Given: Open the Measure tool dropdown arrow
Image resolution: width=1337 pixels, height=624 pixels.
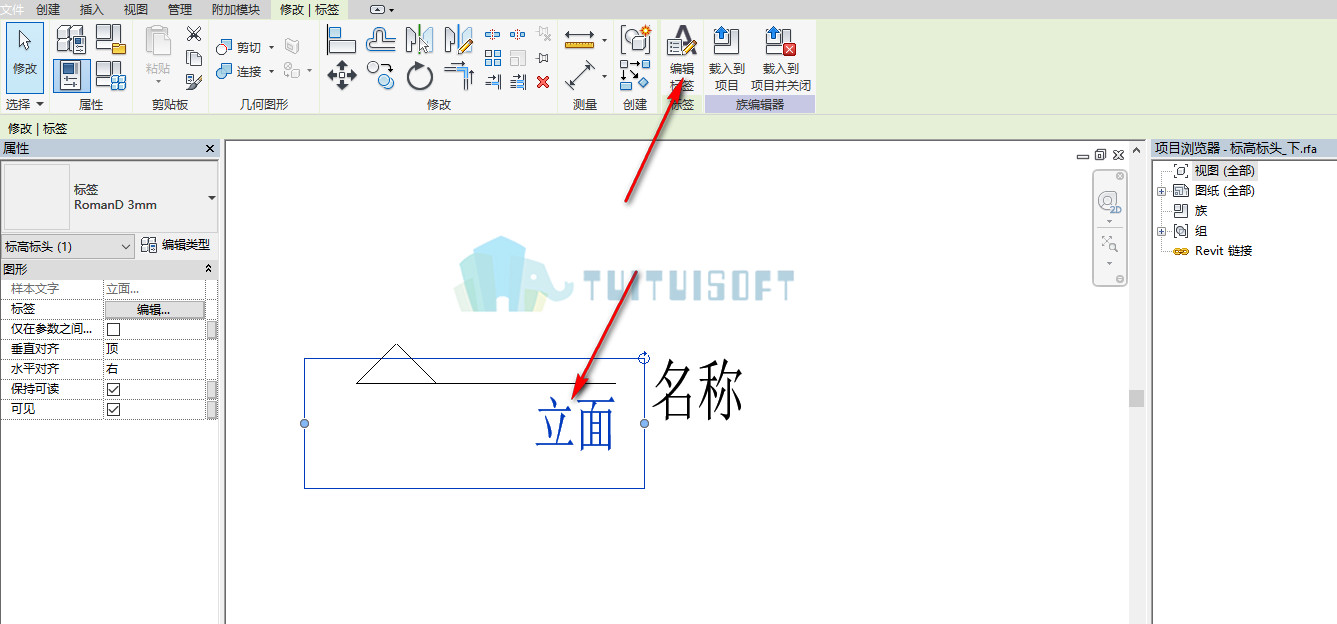Looking at the screenshot, I should [604, 76].
